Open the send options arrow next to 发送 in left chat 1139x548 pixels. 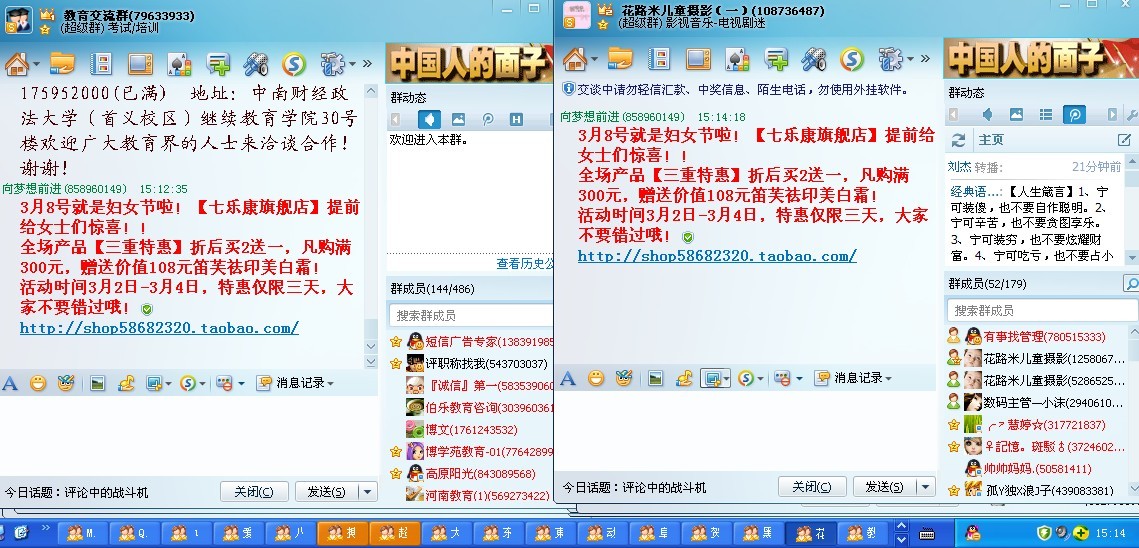pyautogui.click(x=367, y=491)
